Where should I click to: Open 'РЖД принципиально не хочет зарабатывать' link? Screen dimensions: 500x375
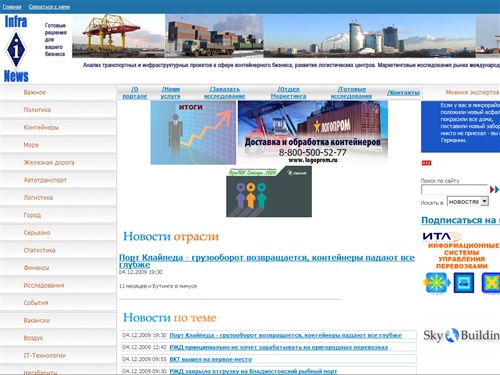[x=279, y=347]
